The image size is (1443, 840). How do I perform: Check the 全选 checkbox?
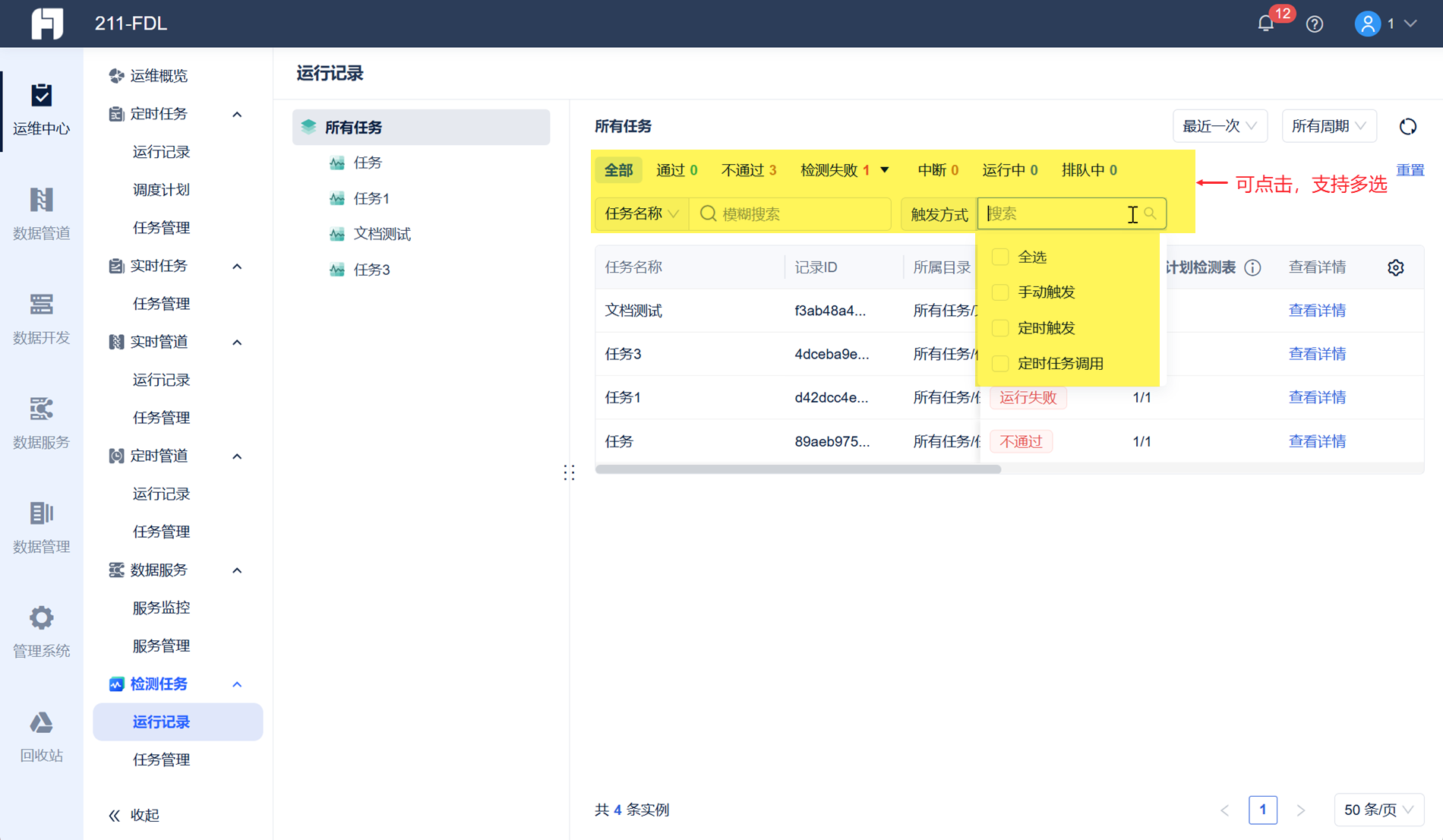click(x=1000, y=257)
